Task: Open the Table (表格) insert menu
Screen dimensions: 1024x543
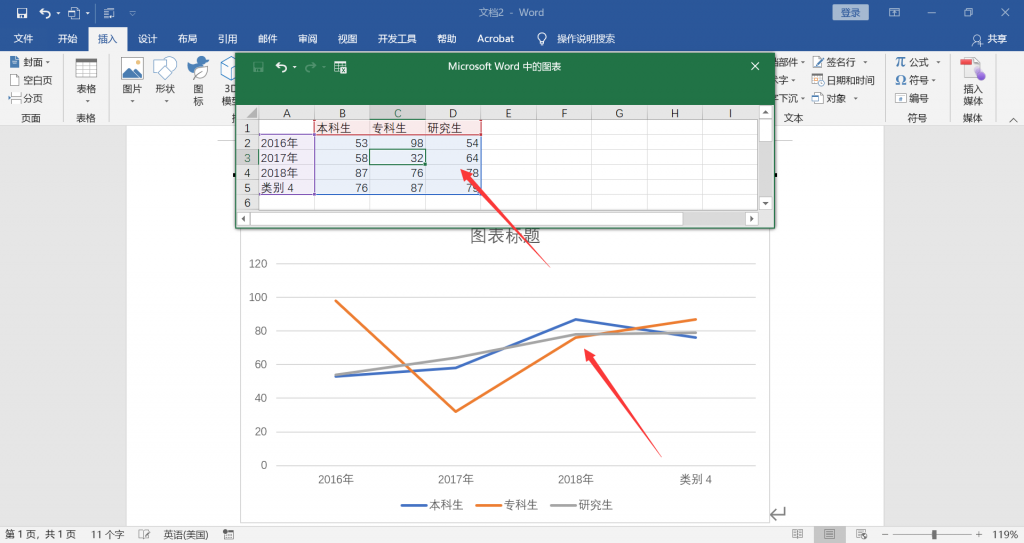Action: point(86,81)
